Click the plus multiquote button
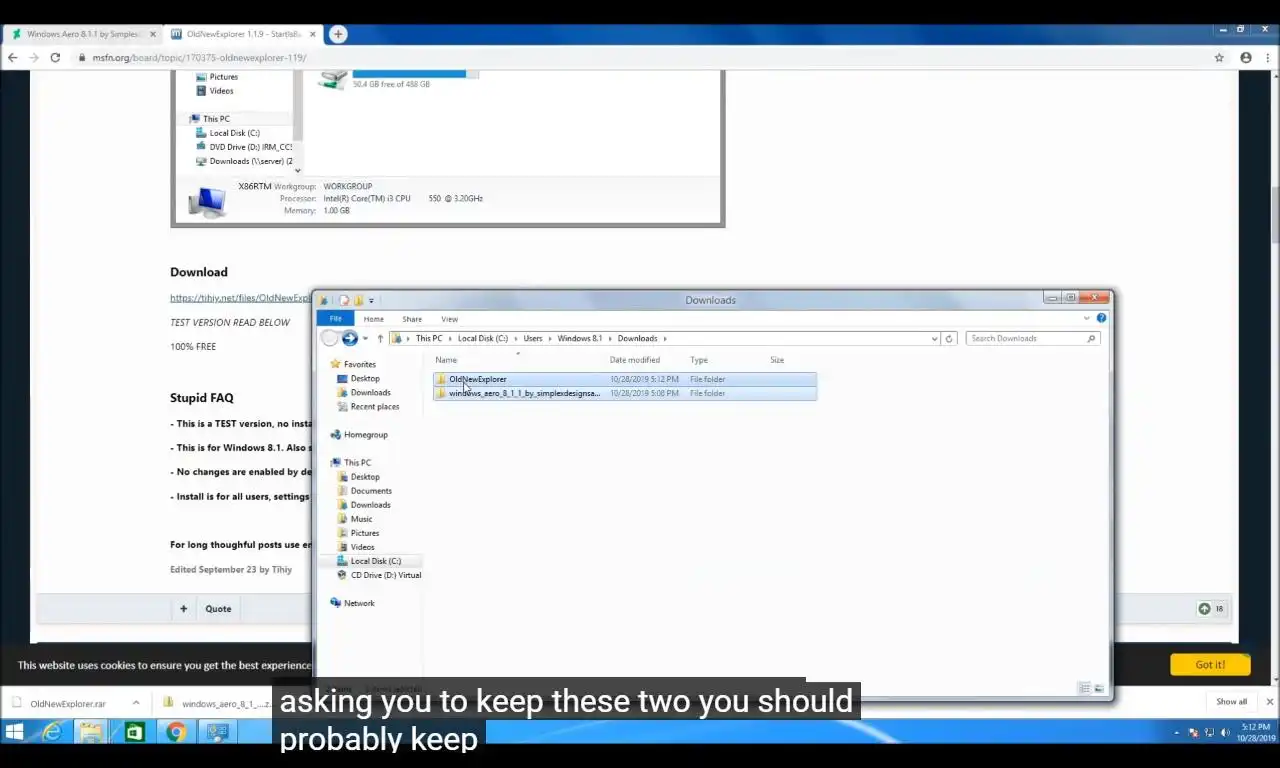This screenshot has height=768, width=1280. click(183, 608)
